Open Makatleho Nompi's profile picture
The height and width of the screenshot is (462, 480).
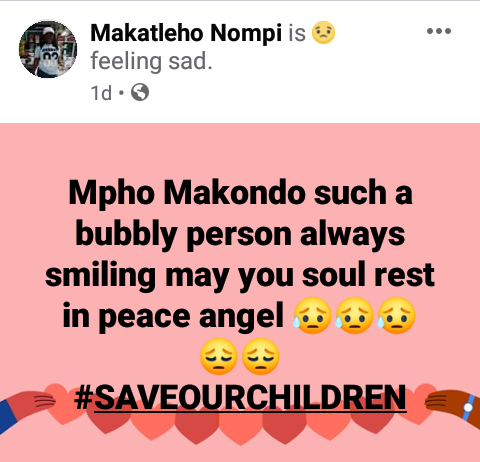(x=48, y=49)
